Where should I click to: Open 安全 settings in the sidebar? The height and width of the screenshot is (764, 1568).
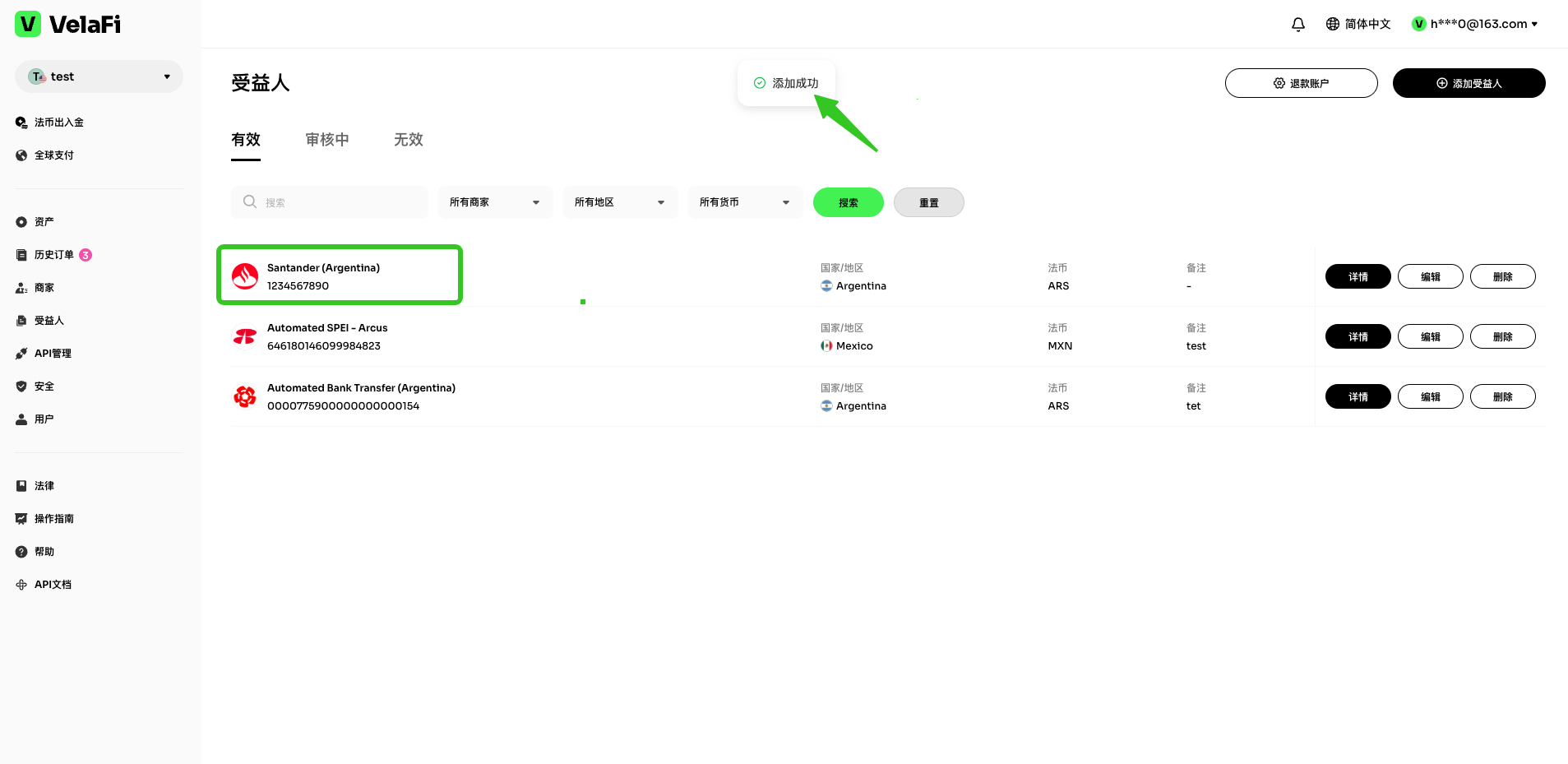point(44,387)
